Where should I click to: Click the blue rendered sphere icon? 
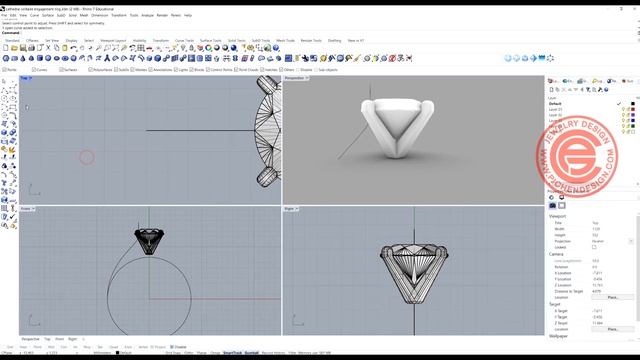click(x=234, y=48)
